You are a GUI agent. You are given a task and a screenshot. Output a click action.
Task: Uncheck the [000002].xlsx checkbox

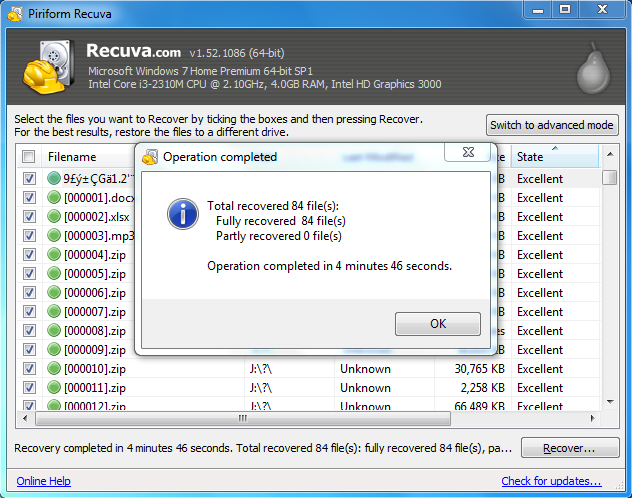[29, 216]
